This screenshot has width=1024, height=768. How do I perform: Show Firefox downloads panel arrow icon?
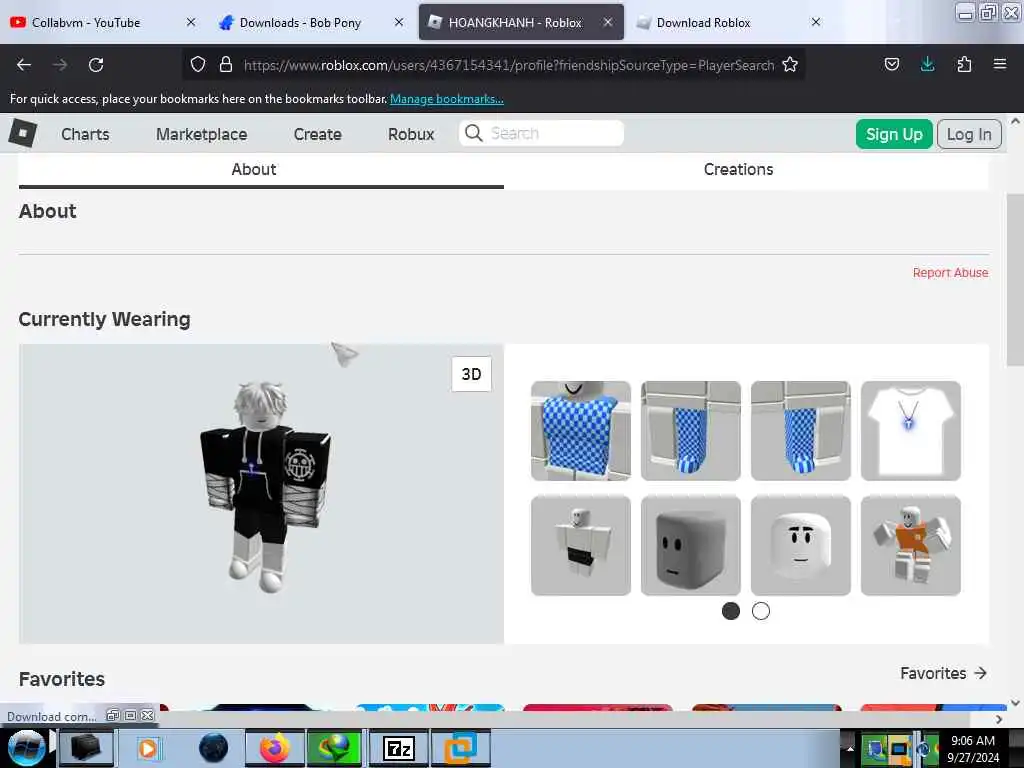click(927, 64)
